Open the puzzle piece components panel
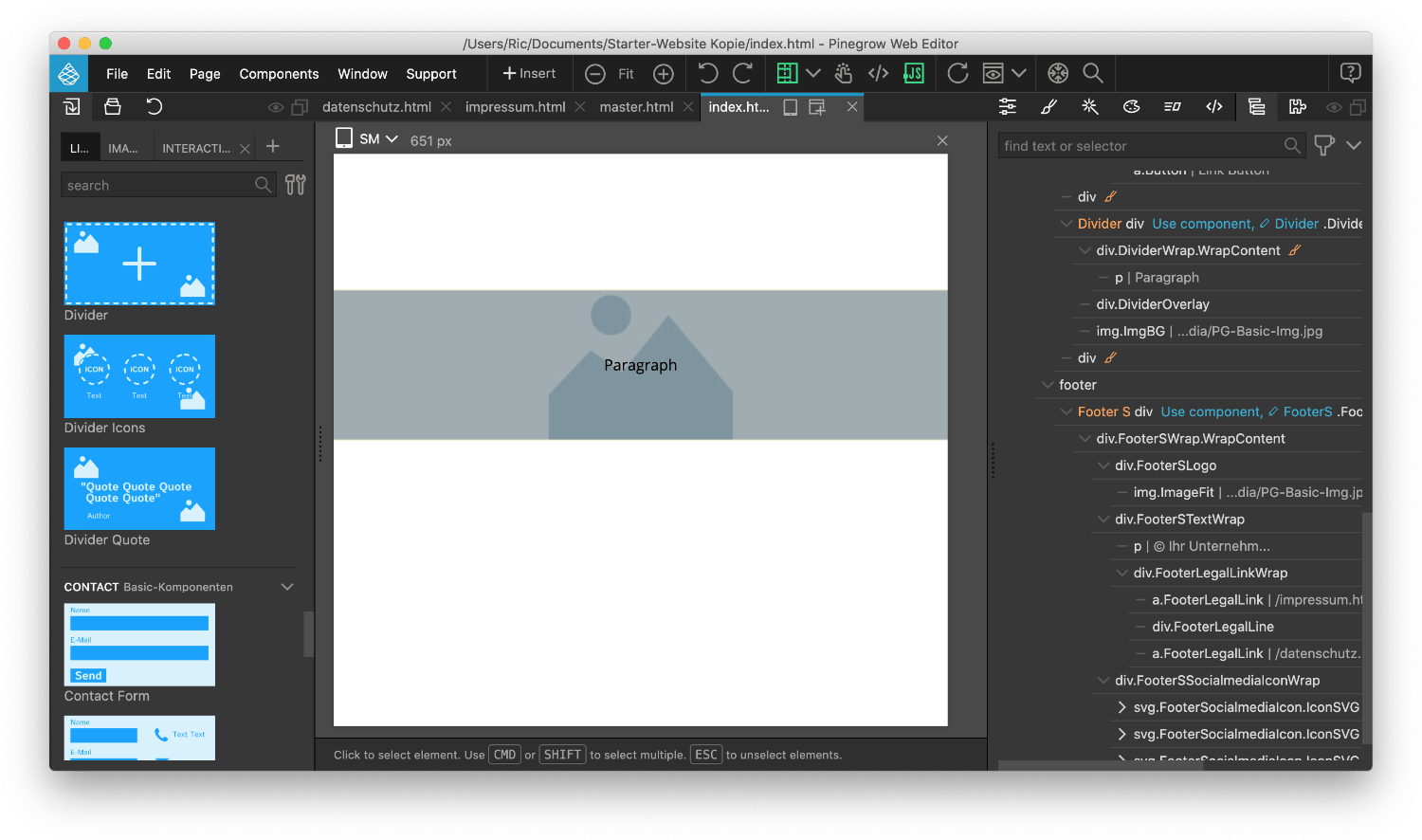Viewport: 1422px width, 840px height. click(x=1298, y=106)
